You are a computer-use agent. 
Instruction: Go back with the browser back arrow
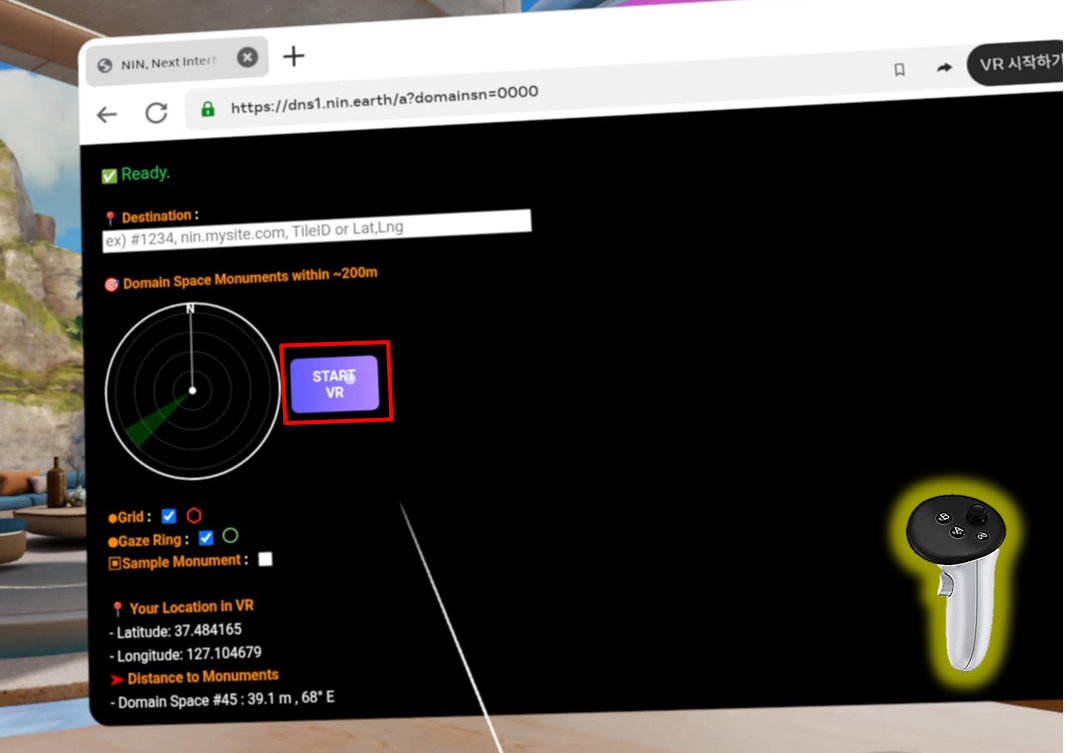(x=107, y=114)
